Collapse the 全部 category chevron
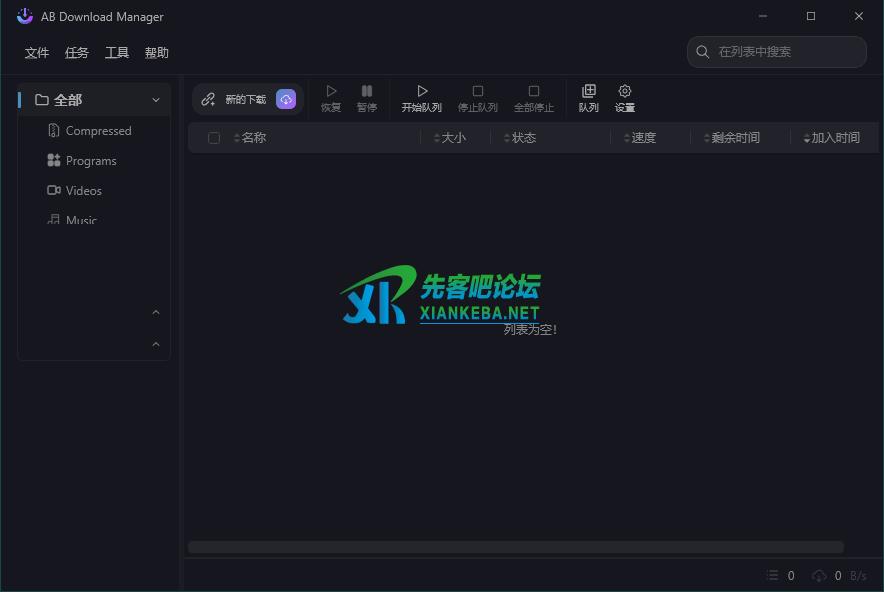 (156, 100)
